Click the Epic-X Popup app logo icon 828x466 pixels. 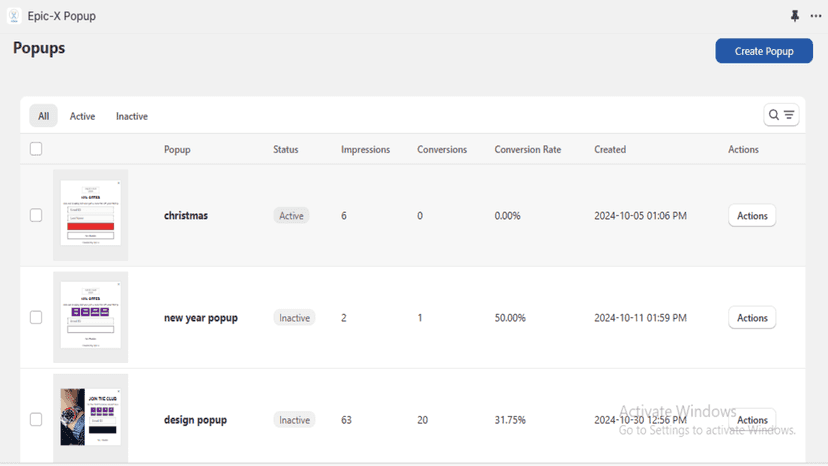point(14,16)
